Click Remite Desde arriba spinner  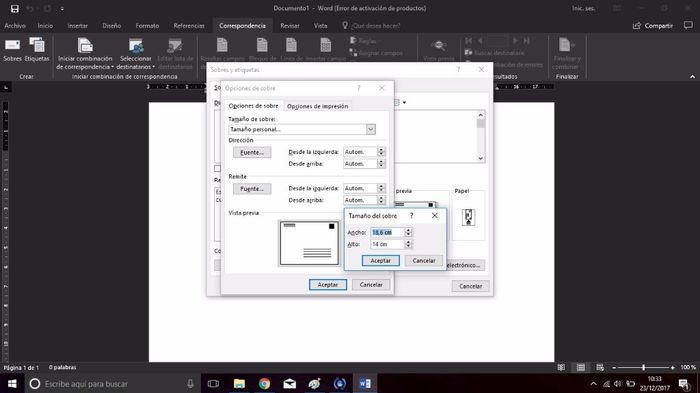[x=381, y=200]
